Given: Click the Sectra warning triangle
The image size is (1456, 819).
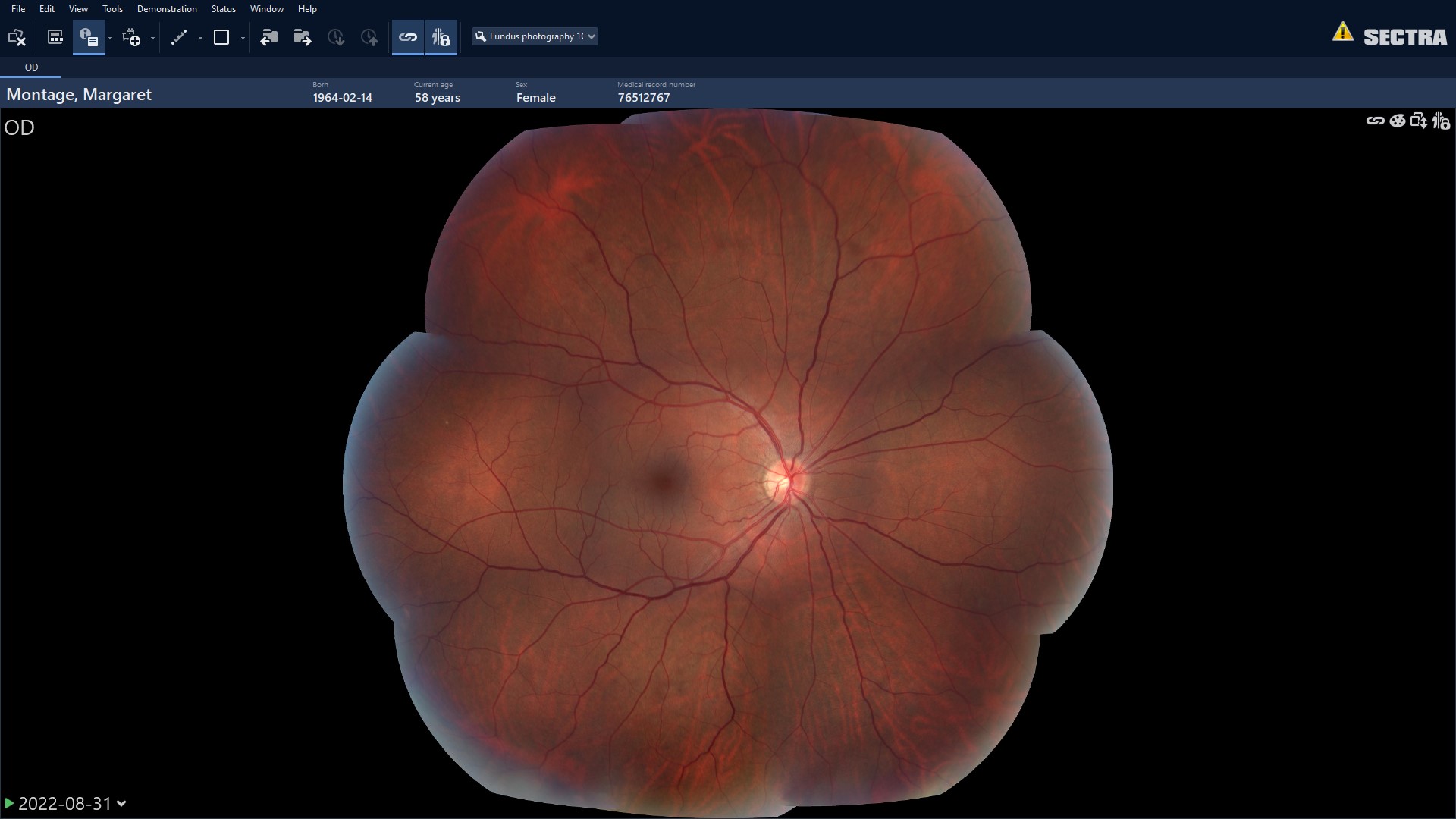Looking at the screenshot, I should pyautogui.click(x=1342, y=33).
